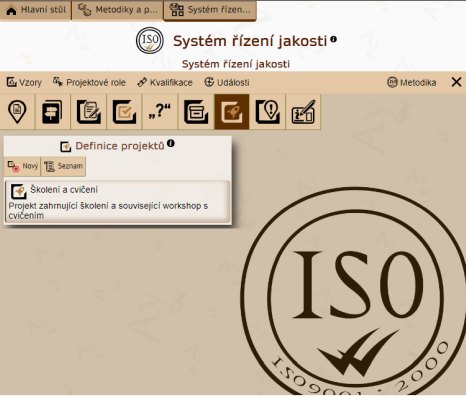Open the document with pencil icon
The height and width of the screenshot is (396, 466).
click(88, 112)
